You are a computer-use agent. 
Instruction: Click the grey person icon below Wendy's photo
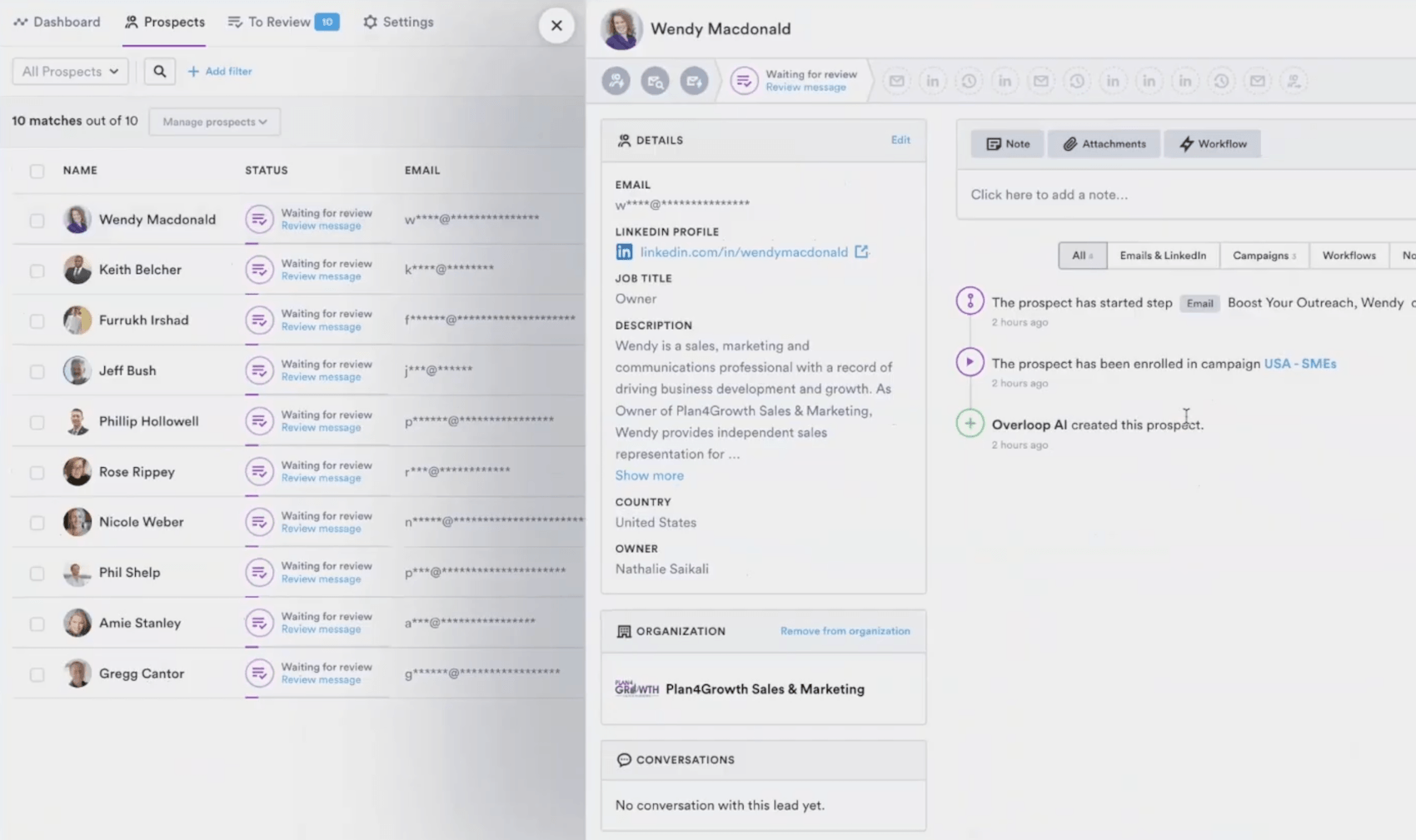pyautogui.click(x=616, y=81)
